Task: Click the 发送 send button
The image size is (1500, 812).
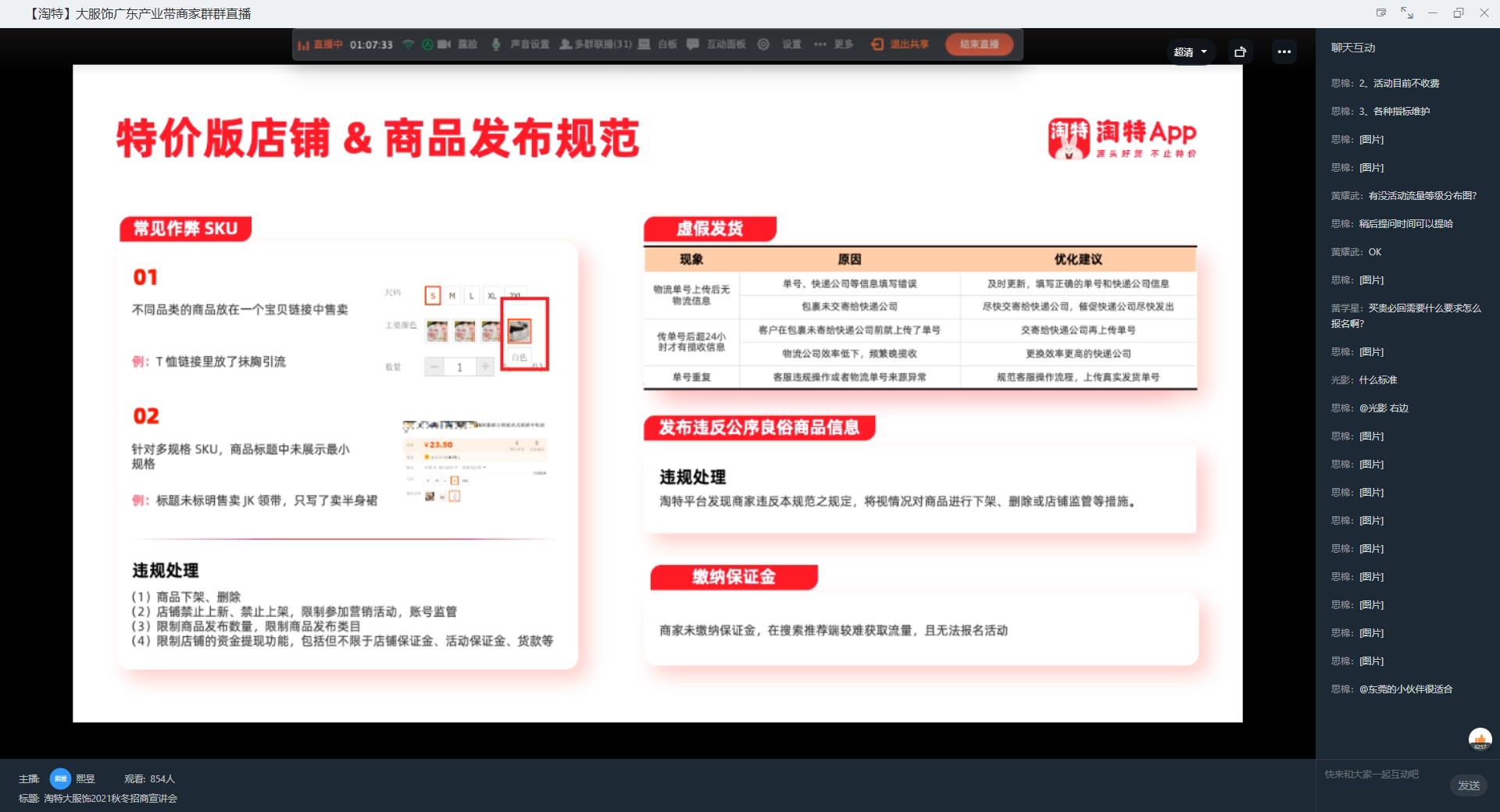Action: point(1469,785)
